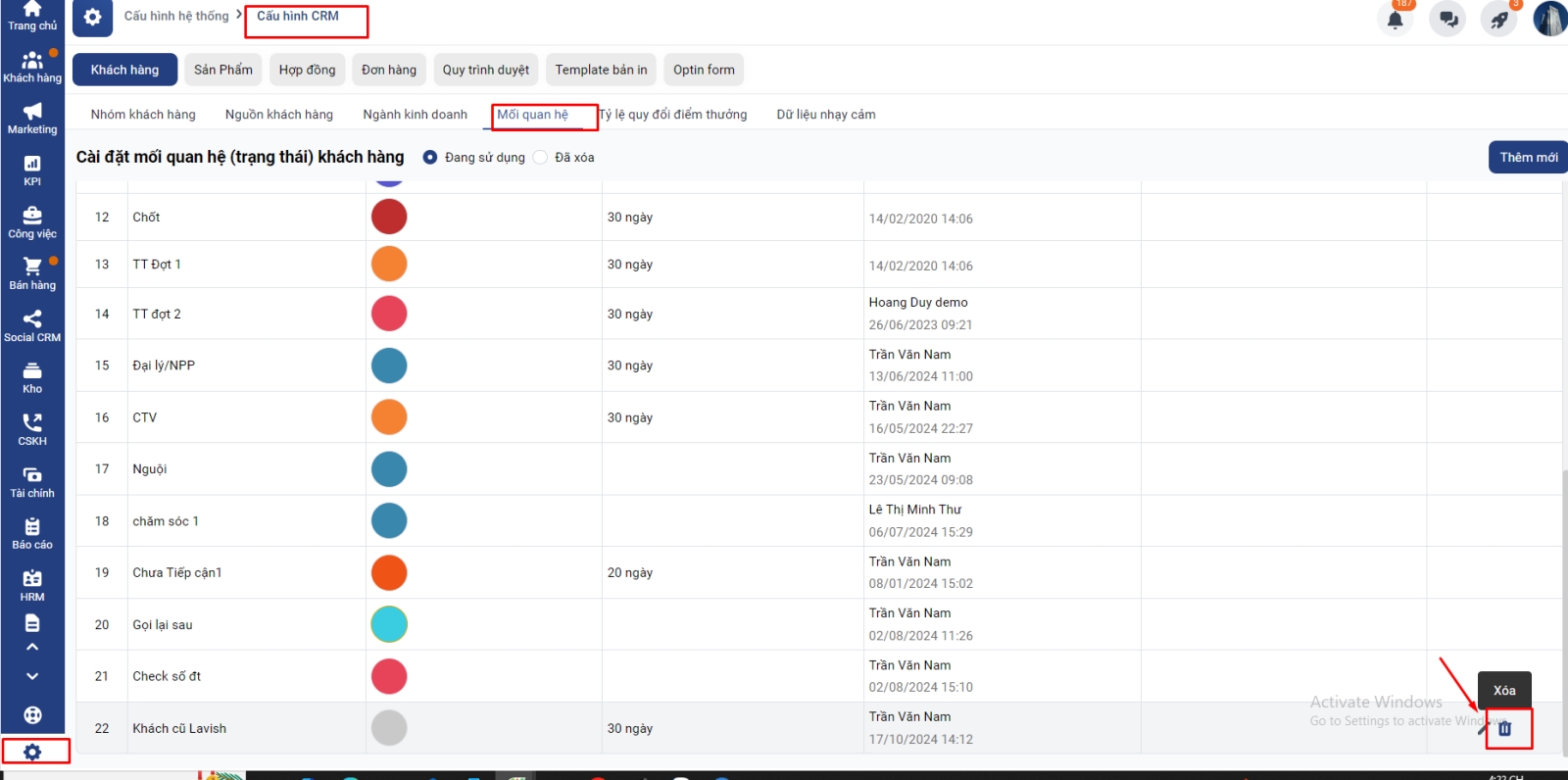Click the "Thêm mới" button

coord(1528,158)
